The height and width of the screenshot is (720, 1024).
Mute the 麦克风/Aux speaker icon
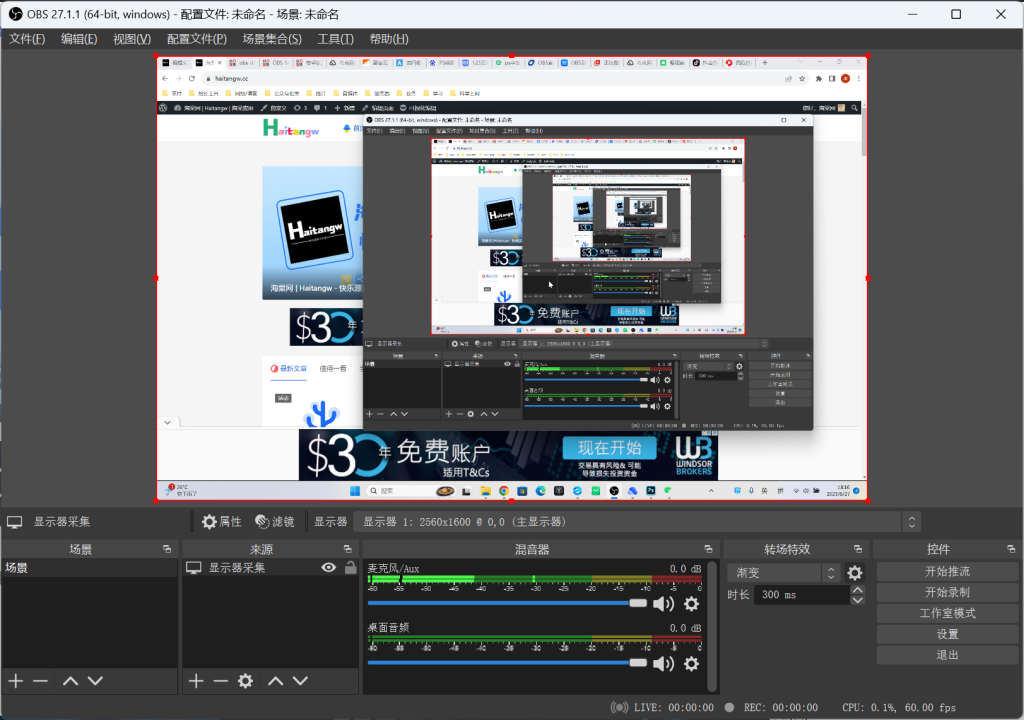pyautogui.click(x=663, y=603)
